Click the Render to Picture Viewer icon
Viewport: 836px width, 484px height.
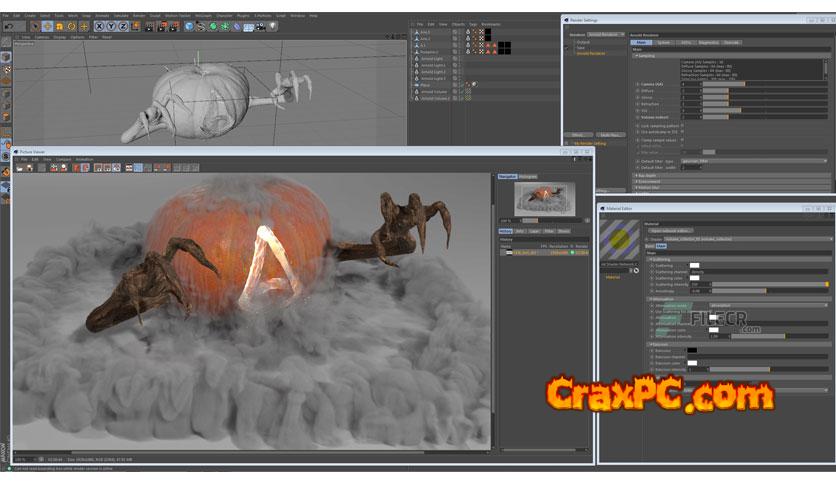(162, 26)
